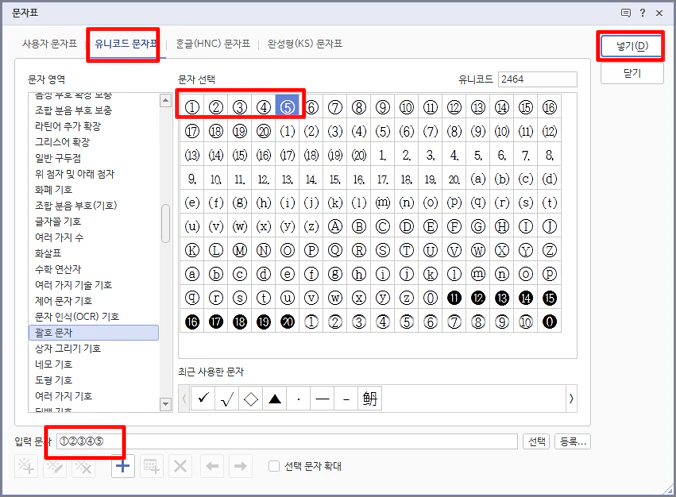The height and width of the screenshot is (497, 676).
Task: Click the X delete icon in bottom toolbar
Action: pyautogui.click(x=180, y=466)
